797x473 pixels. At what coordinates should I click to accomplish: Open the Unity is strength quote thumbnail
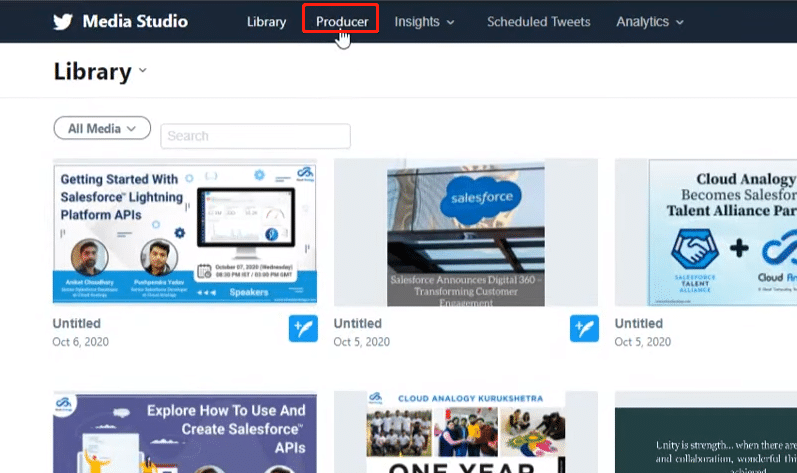coord(706,432)
